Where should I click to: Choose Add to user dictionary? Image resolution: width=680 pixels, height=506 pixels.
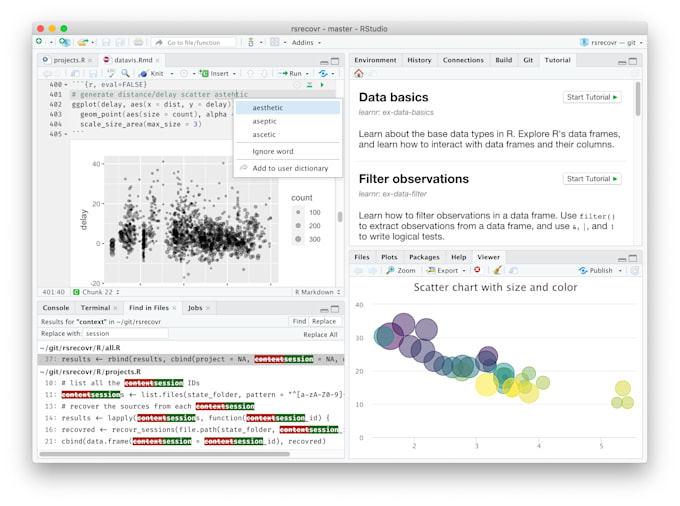288,168
